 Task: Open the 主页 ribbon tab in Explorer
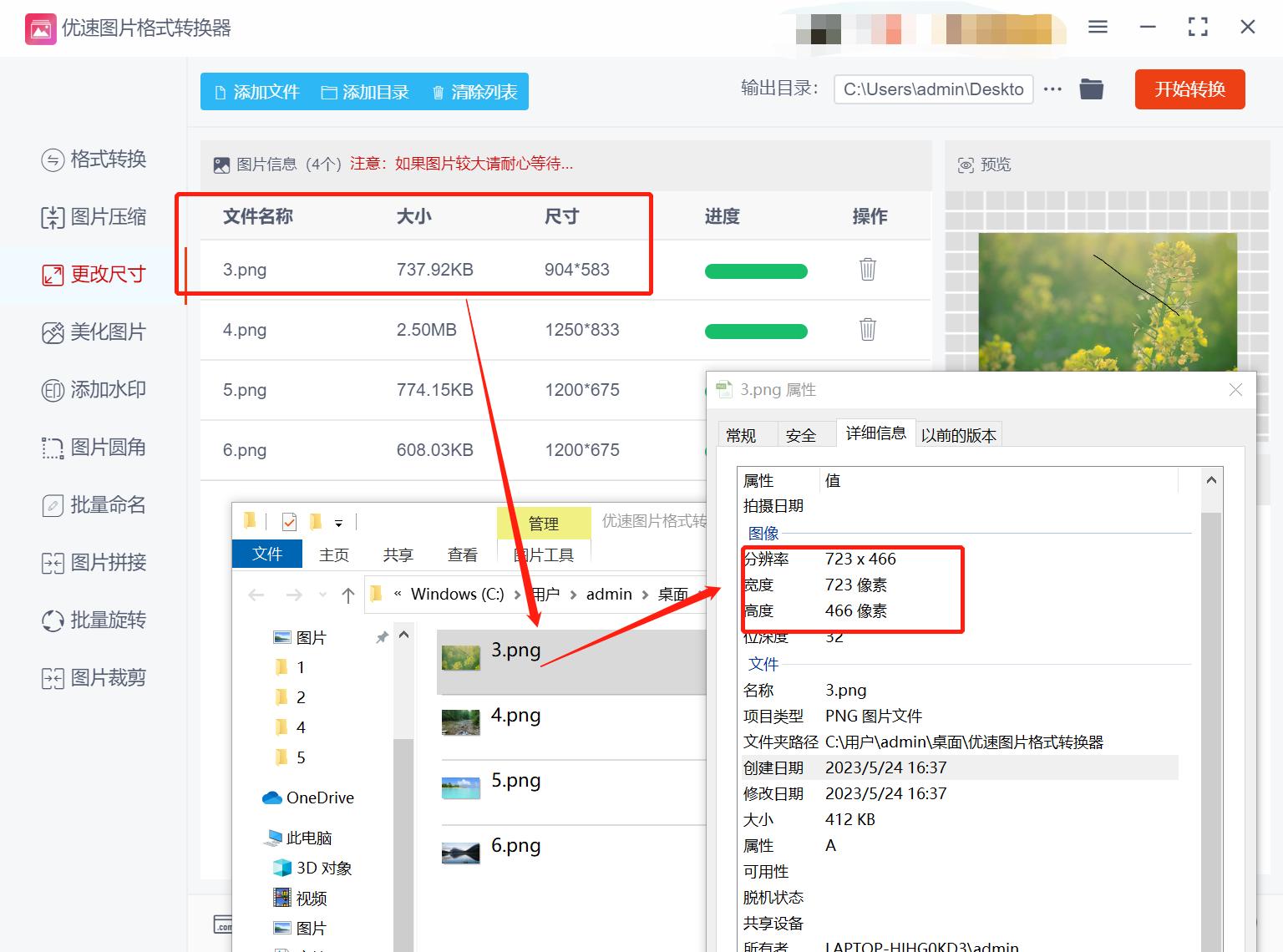333,554
